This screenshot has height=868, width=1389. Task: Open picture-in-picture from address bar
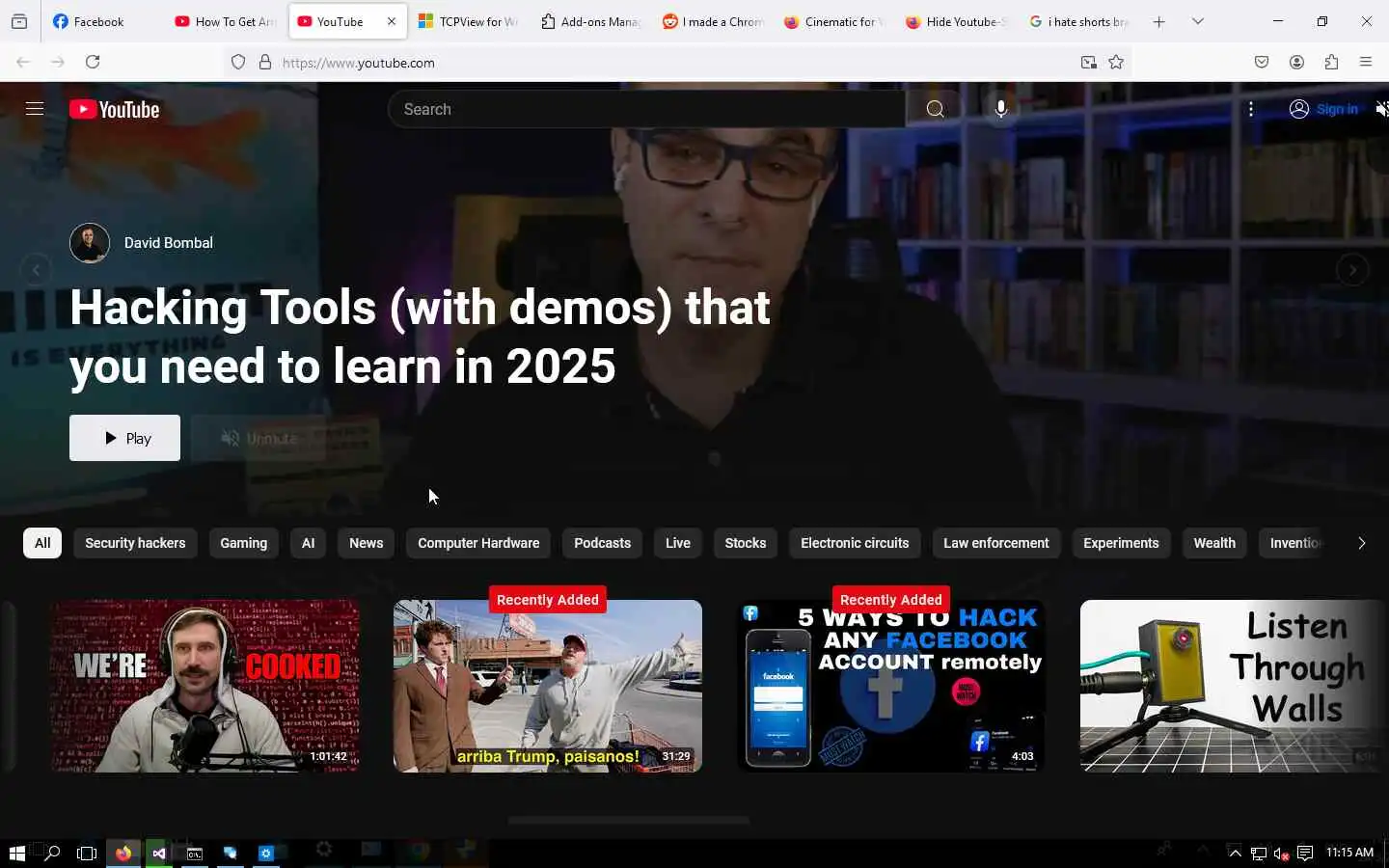(x=1088, y=63)
